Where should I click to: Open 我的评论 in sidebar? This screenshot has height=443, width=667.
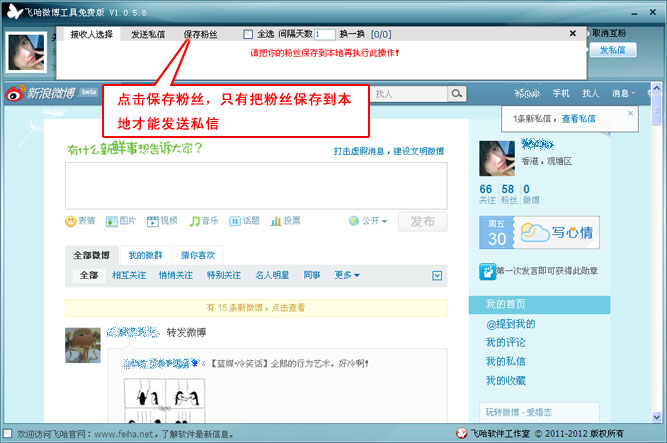[x=506, y=343]
